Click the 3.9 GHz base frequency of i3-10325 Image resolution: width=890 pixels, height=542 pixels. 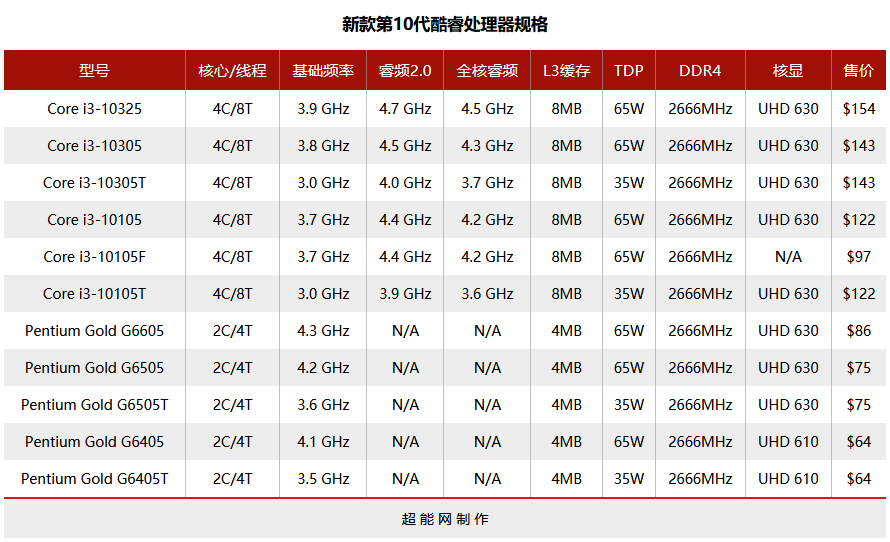(323, 108)
